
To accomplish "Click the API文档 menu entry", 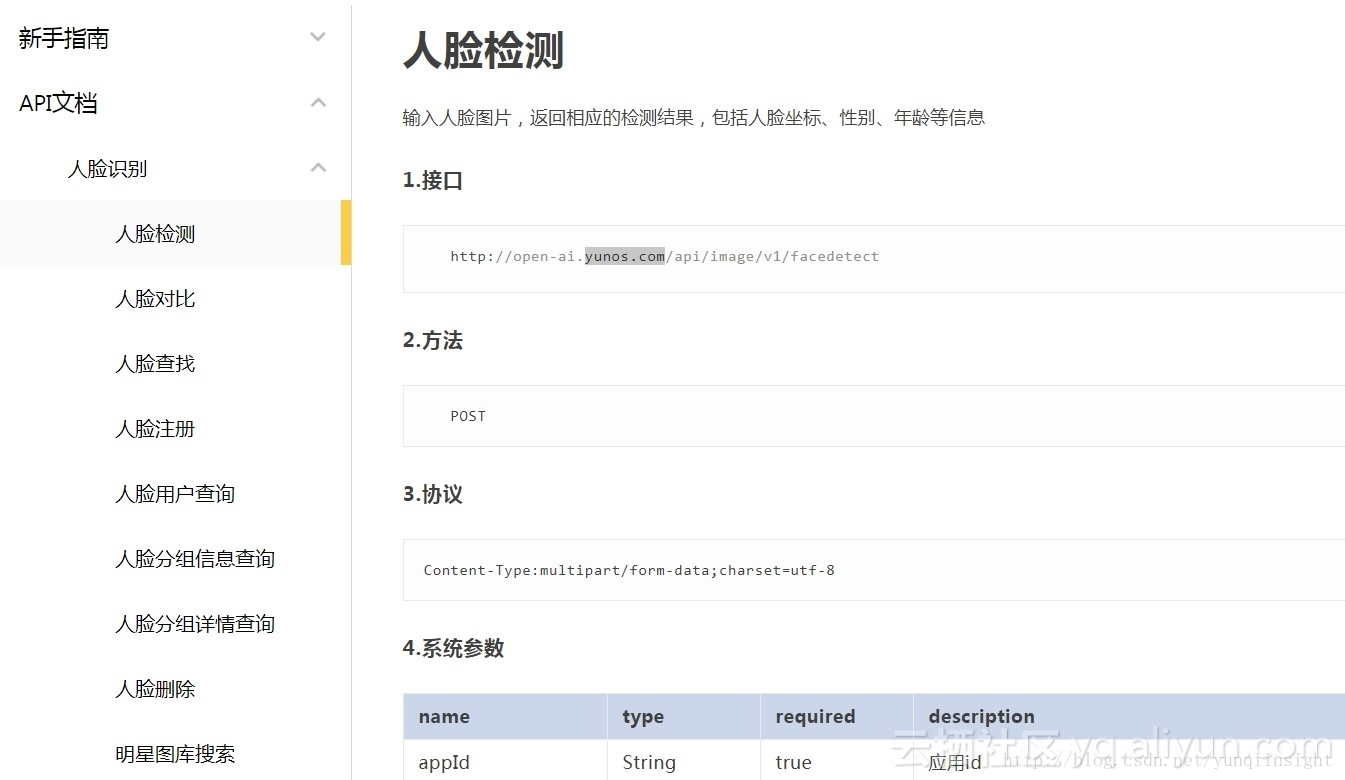I will coord(57,102).
